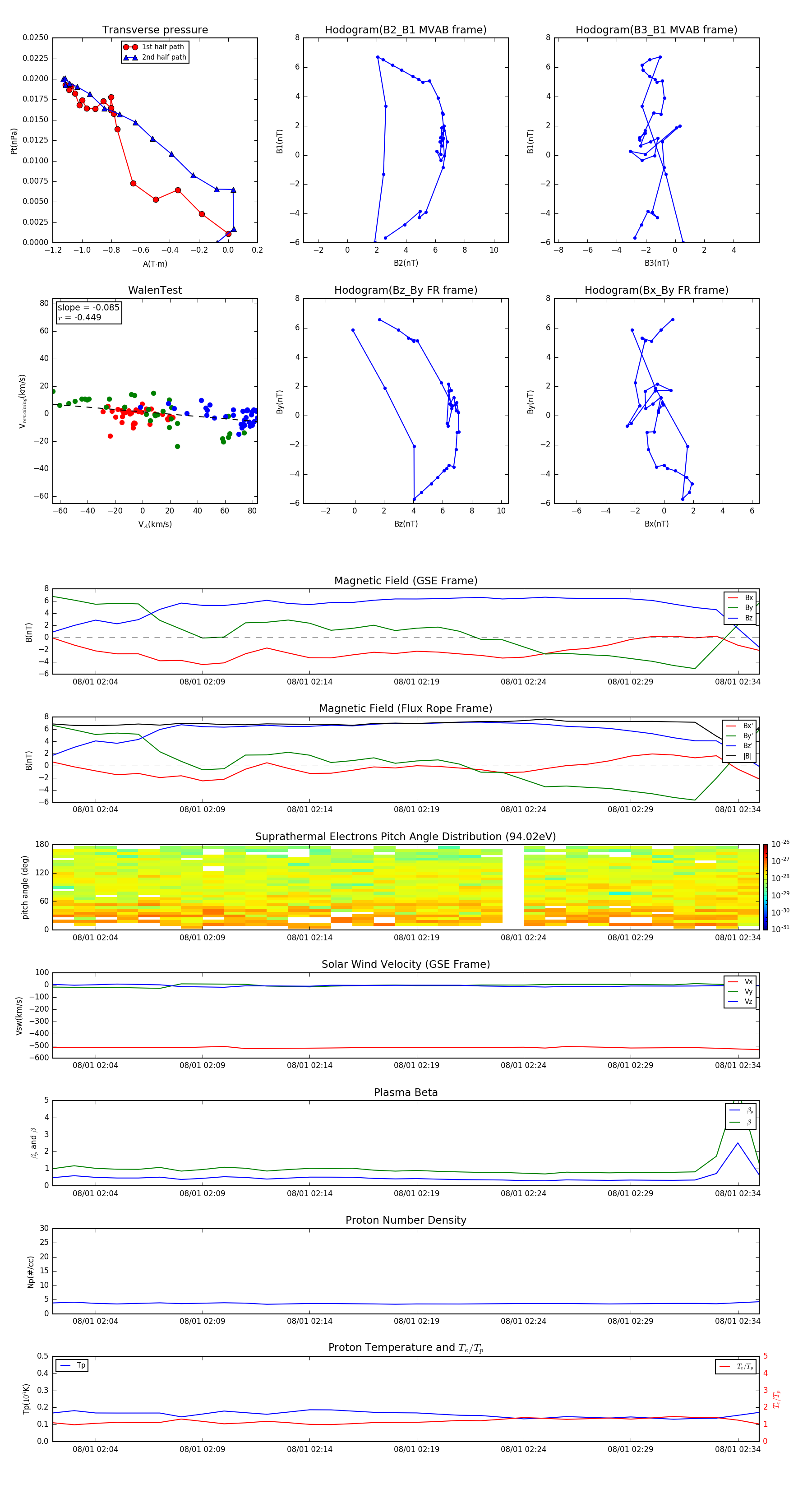This screenshot has height=1489, width=812.
Task: Click the "Pt(nPa)" y-axis label
Action: (x=14, y=141)
